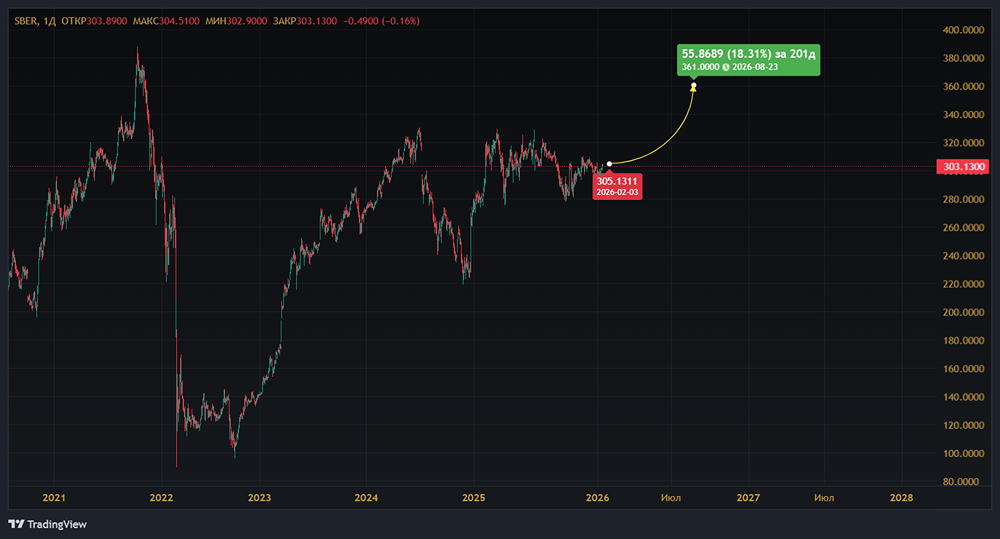Click the 2024 year label on the time axis
Image resolution: width=1000 pixels, height=539 pixels.
[x=366, y=497]
